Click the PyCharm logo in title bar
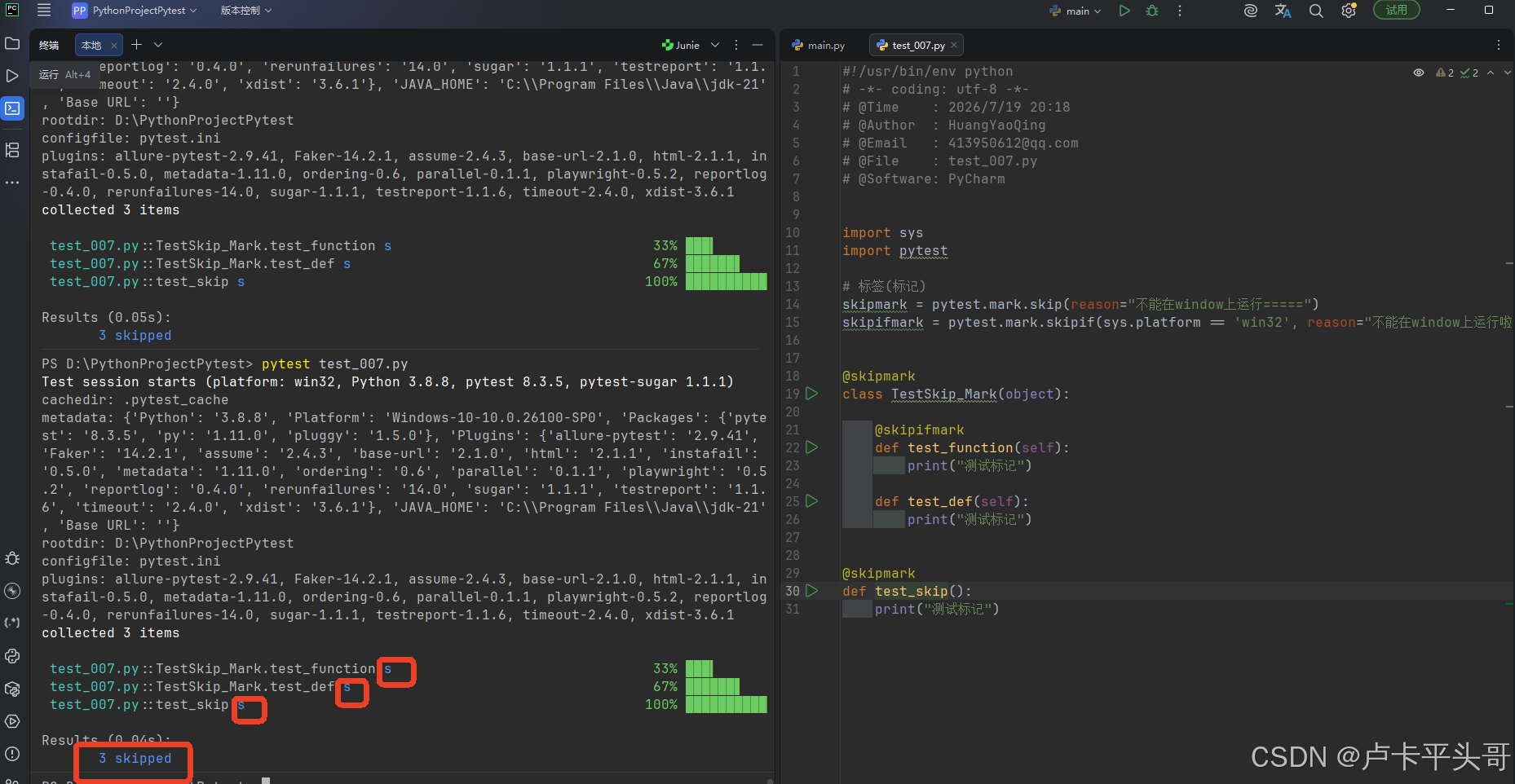The height and width of the screenshot is (784, 1515). pos(12,10)
